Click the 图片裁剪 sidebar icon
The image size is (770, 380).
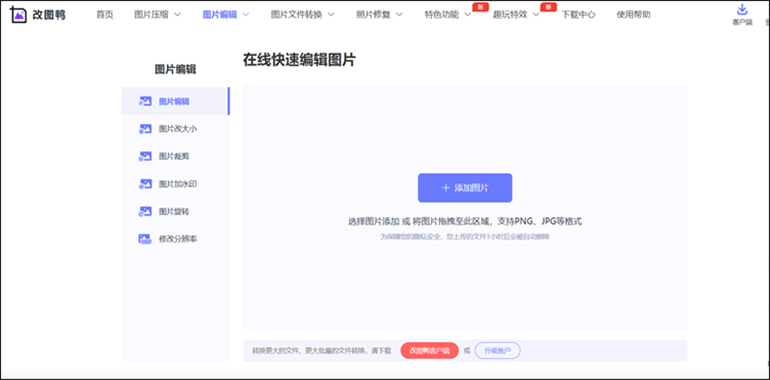pos(145,156)
